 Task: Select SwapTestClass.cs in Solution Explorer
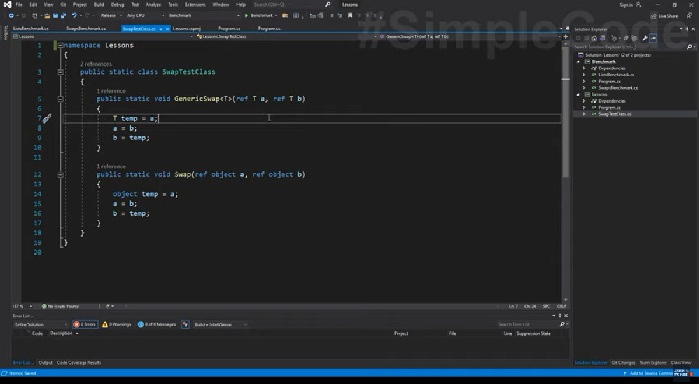point(614,114)
